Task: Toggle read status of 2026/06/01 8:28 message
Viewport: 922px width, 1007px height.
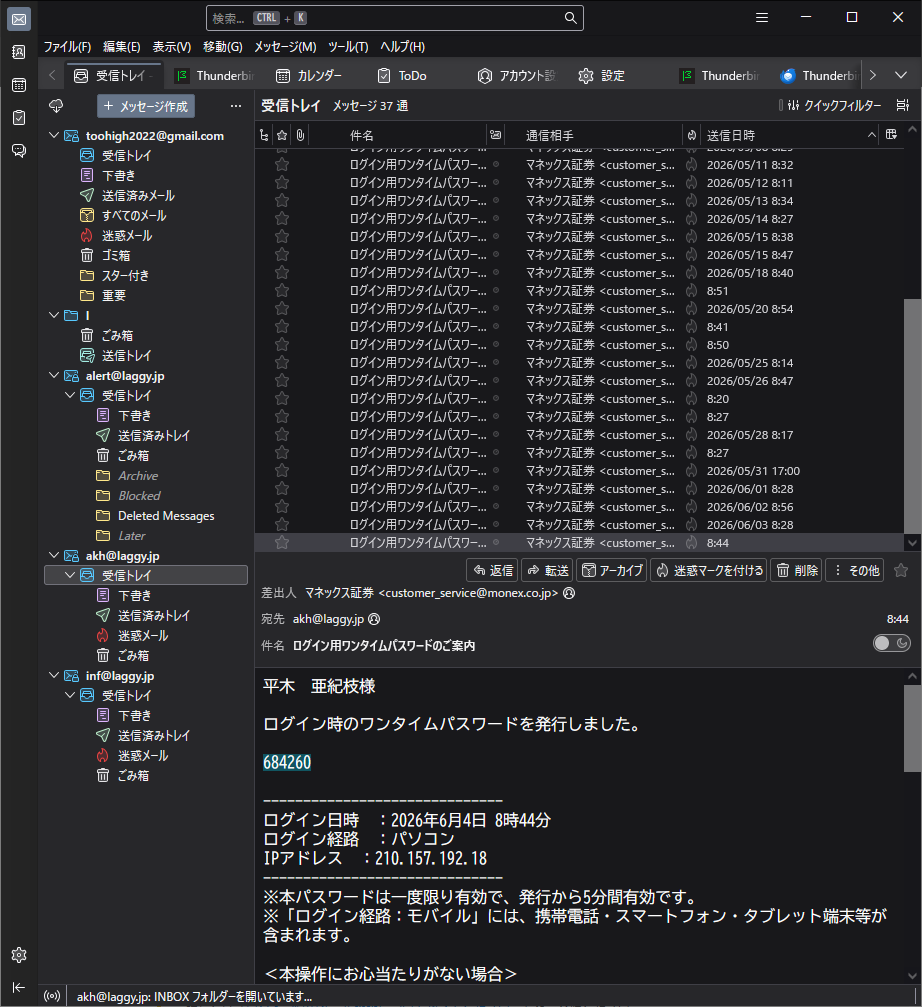Action: point(496,489)
